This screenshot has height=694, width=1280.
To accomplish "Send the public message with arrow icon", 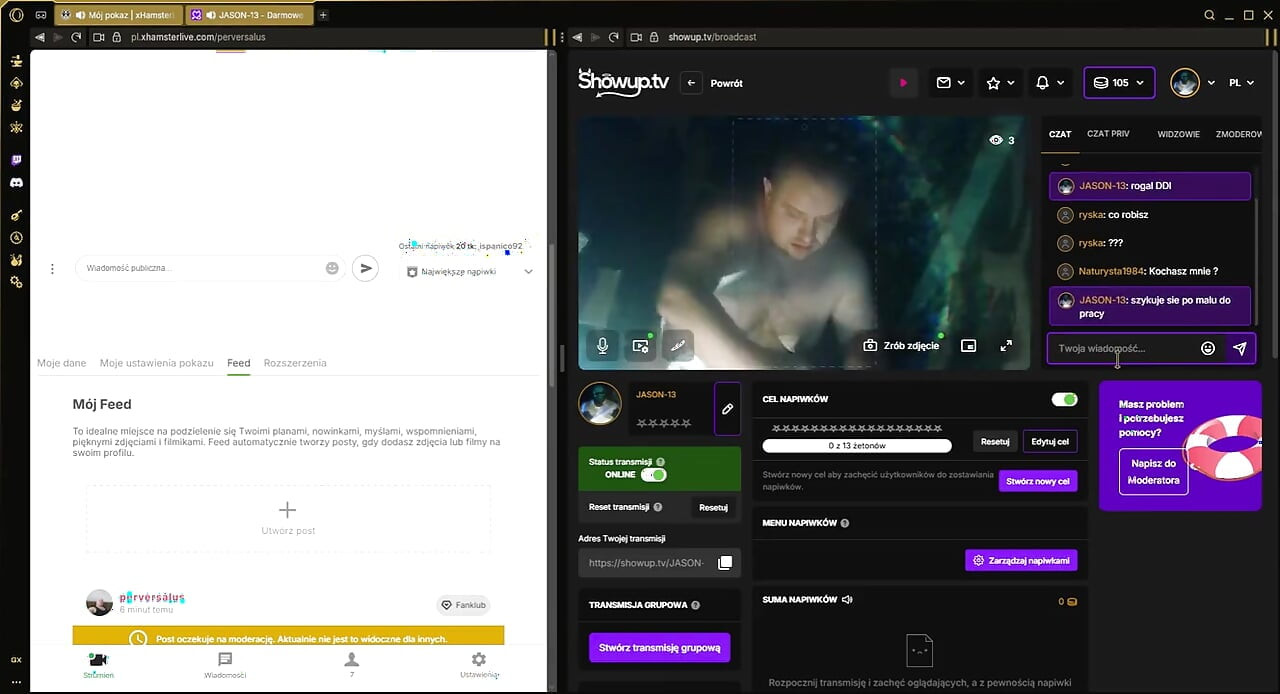I will click(366, 268).
